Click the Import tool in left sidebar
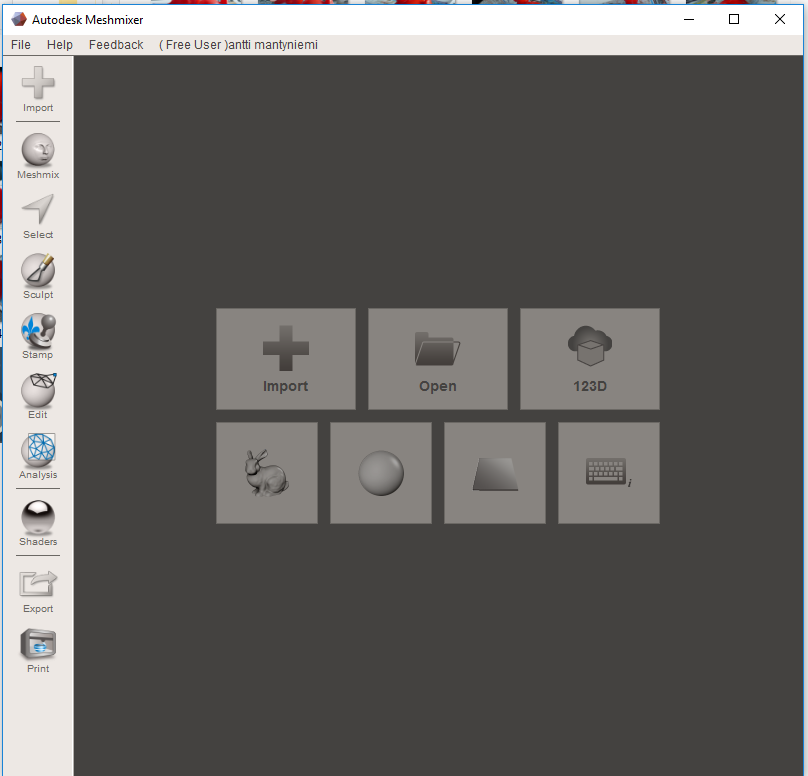 click(38, 89)
